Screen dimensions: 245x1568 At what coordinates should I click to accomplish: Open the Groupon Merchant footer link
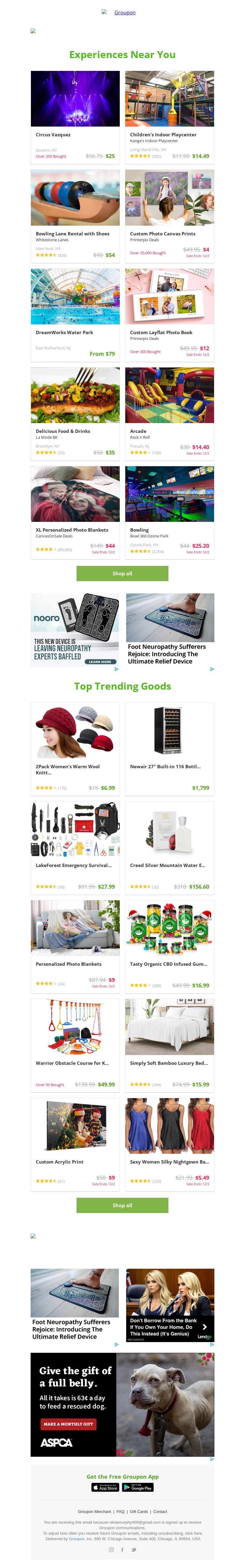coord(94,1511)
